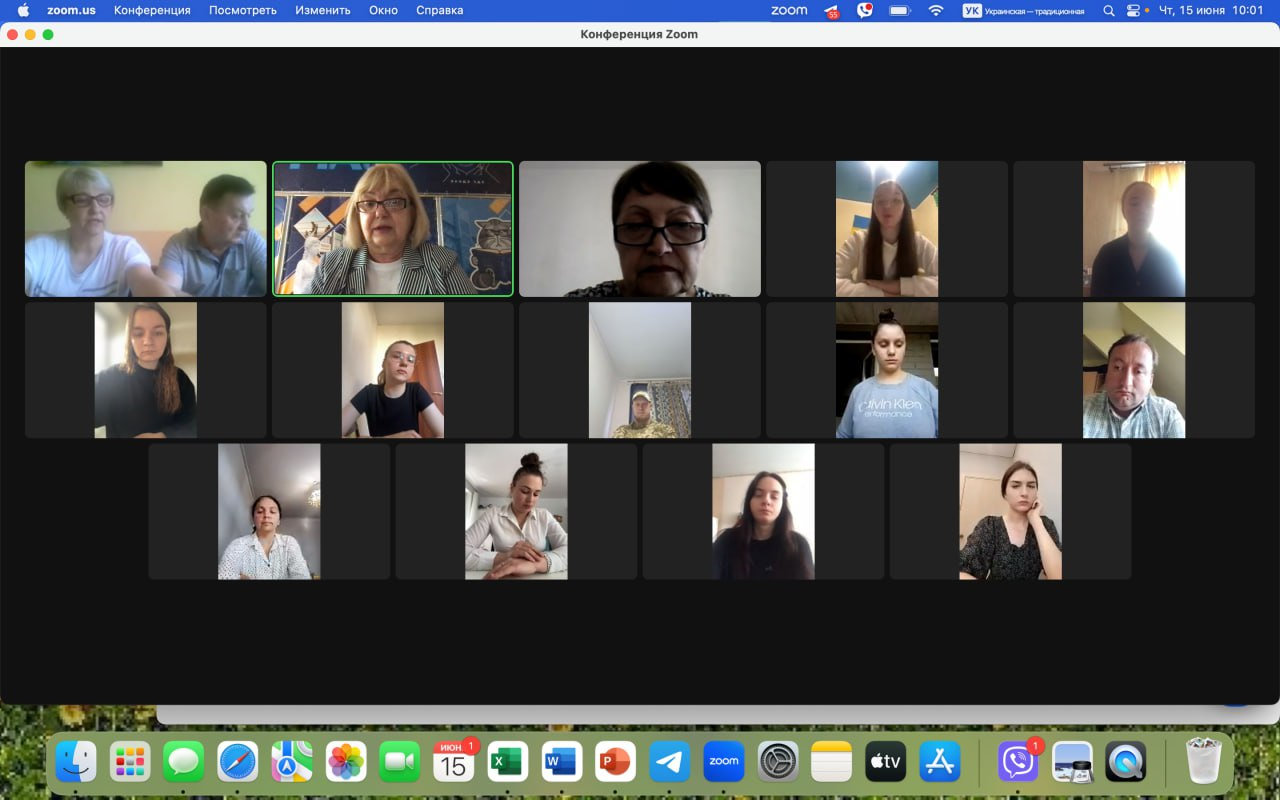Select video of woman in Calvin Klein shirt
Image resolution: width=1280 pixels, height=800 pixels.
pos(887,370)
